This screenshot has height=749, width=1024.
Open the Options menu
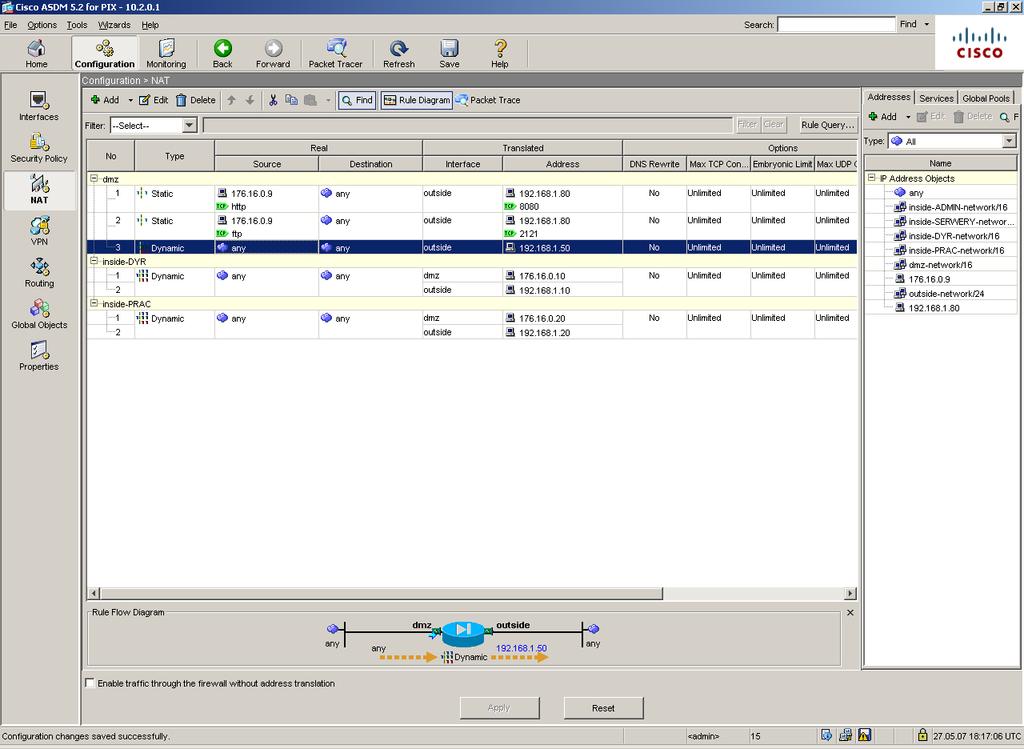click(x=42, y=25)
